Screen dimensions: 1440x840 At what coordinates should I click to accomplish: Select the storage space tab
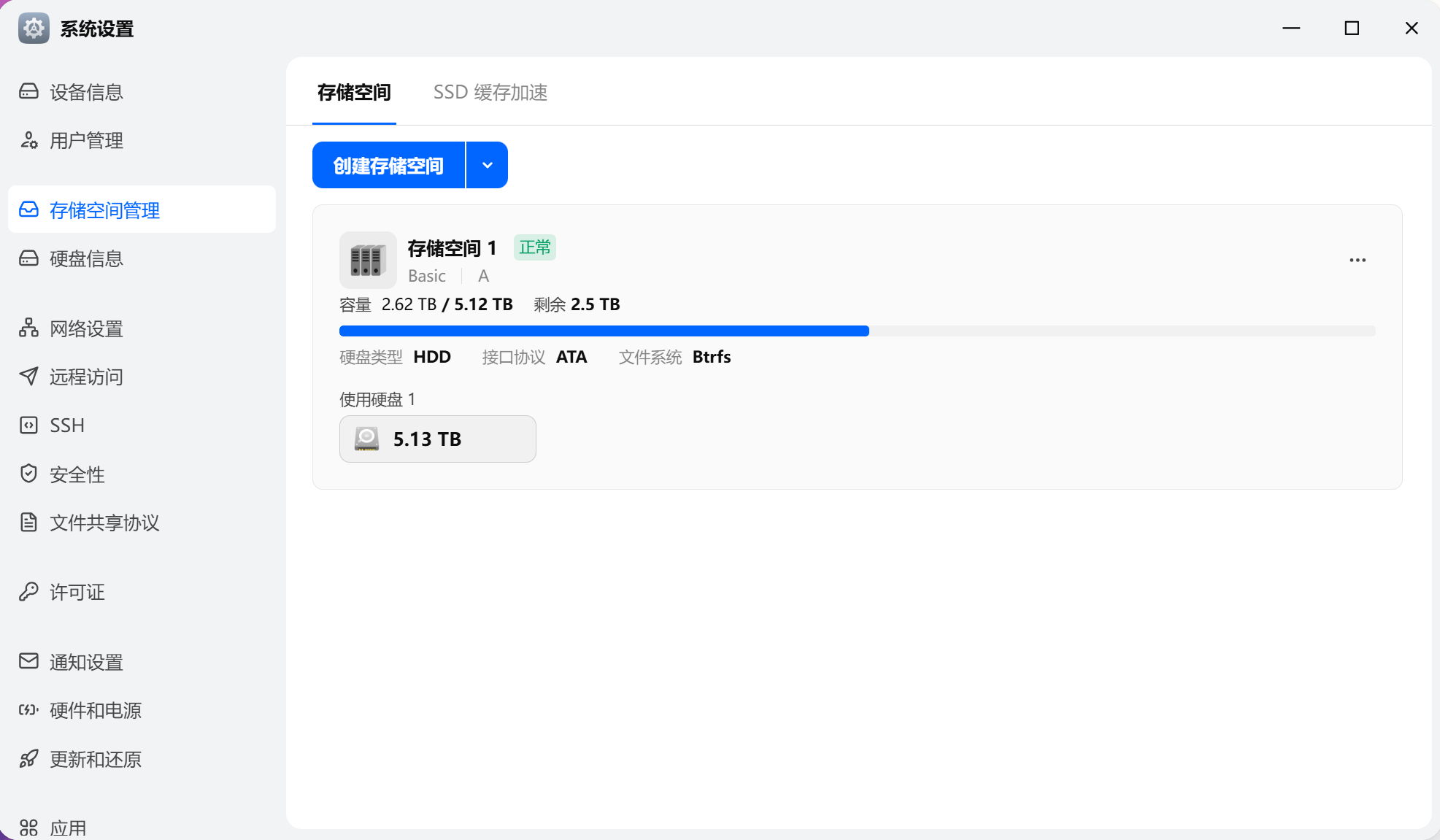[354, 92]
